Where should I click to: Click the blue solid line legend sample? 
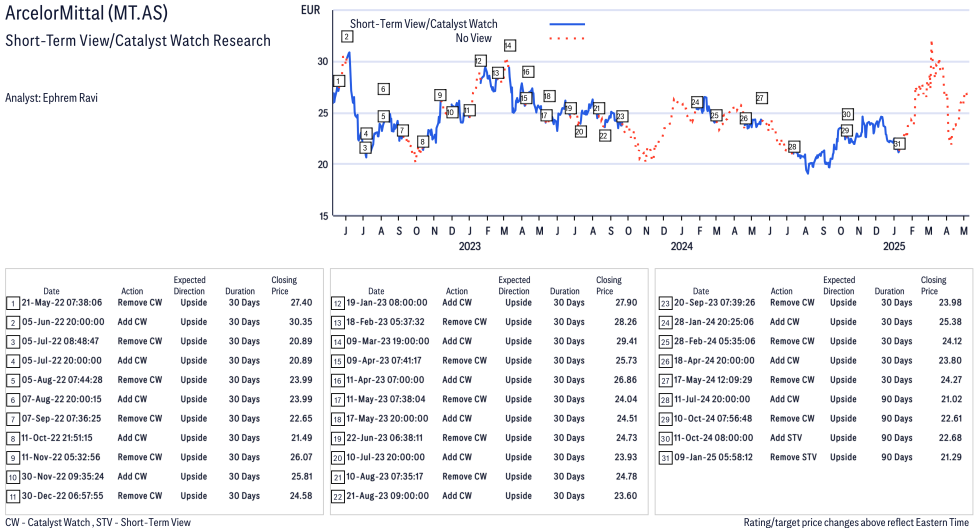point(567,24)
